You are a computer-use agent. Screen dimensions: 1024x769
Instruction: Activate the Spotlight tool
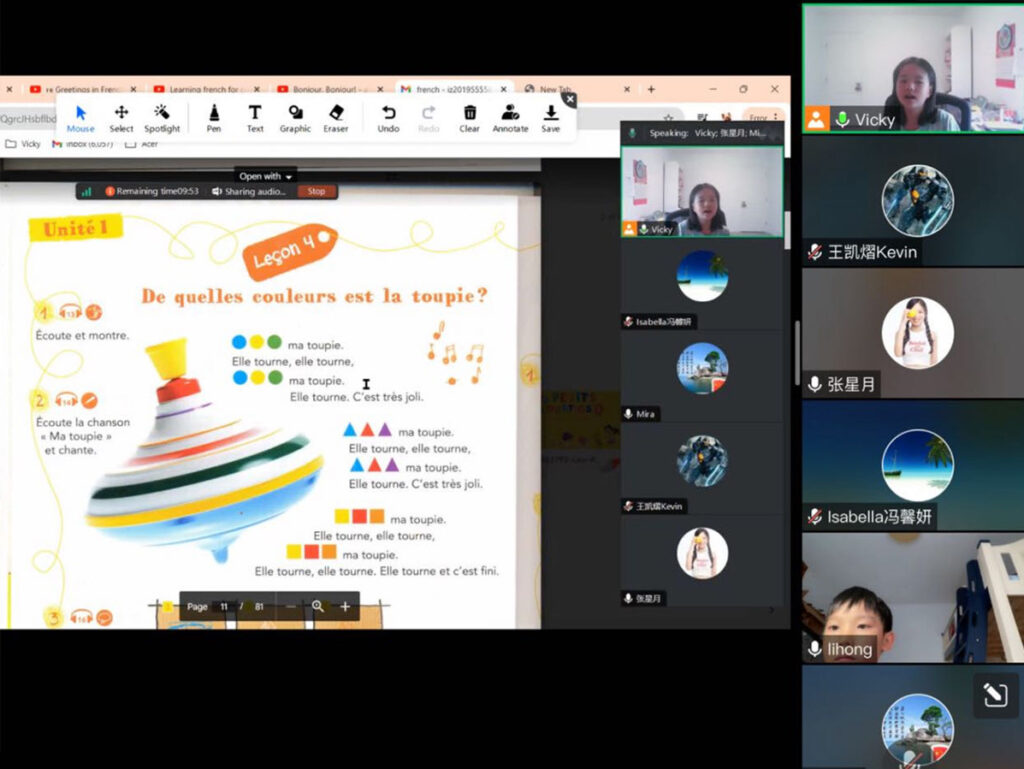pyautogui.click(x=162, y=119)
